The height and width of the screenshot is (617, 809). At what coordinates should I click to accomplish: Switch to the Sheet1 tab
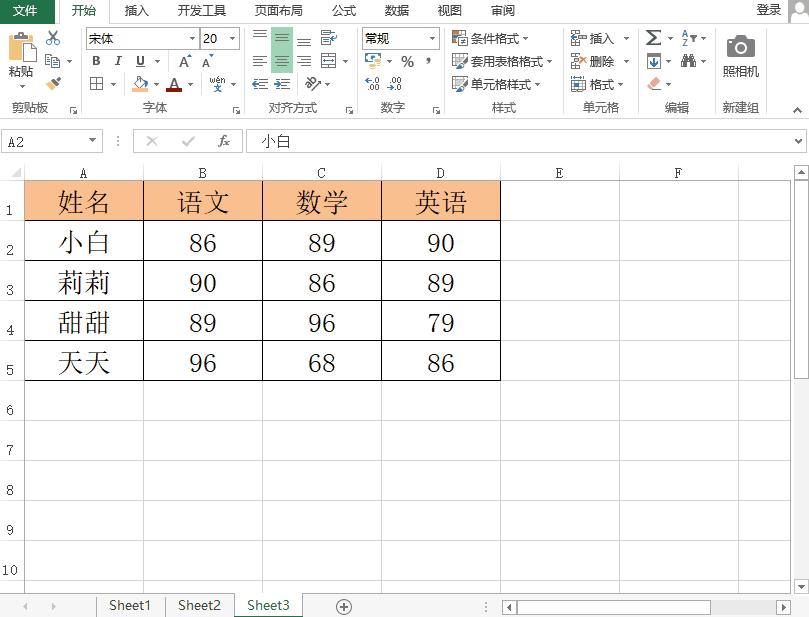click(x=129, y=605)
